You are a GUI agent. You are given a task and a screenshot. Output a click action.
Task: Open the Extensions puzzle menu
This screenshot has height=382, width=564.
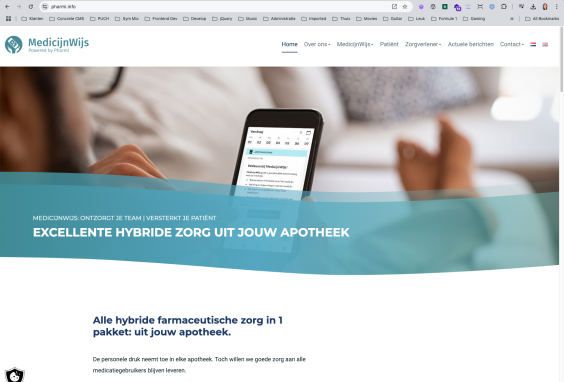click(504, 6)
